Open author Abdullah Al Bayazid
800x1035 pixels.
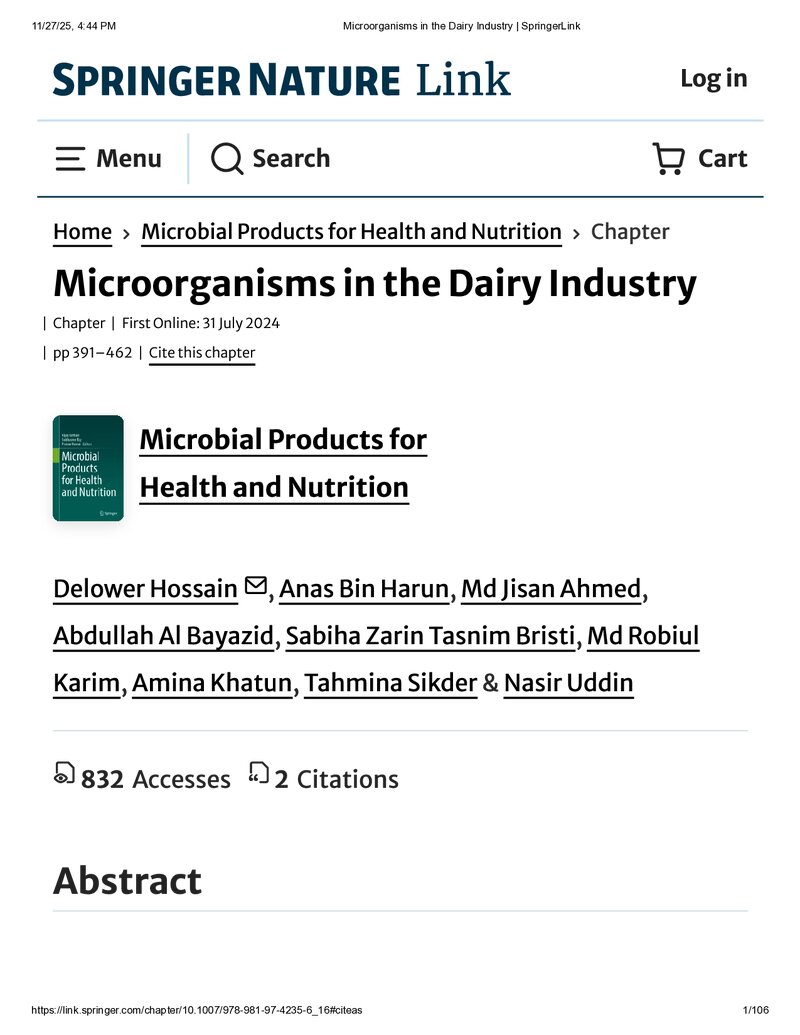coord(164,636)
